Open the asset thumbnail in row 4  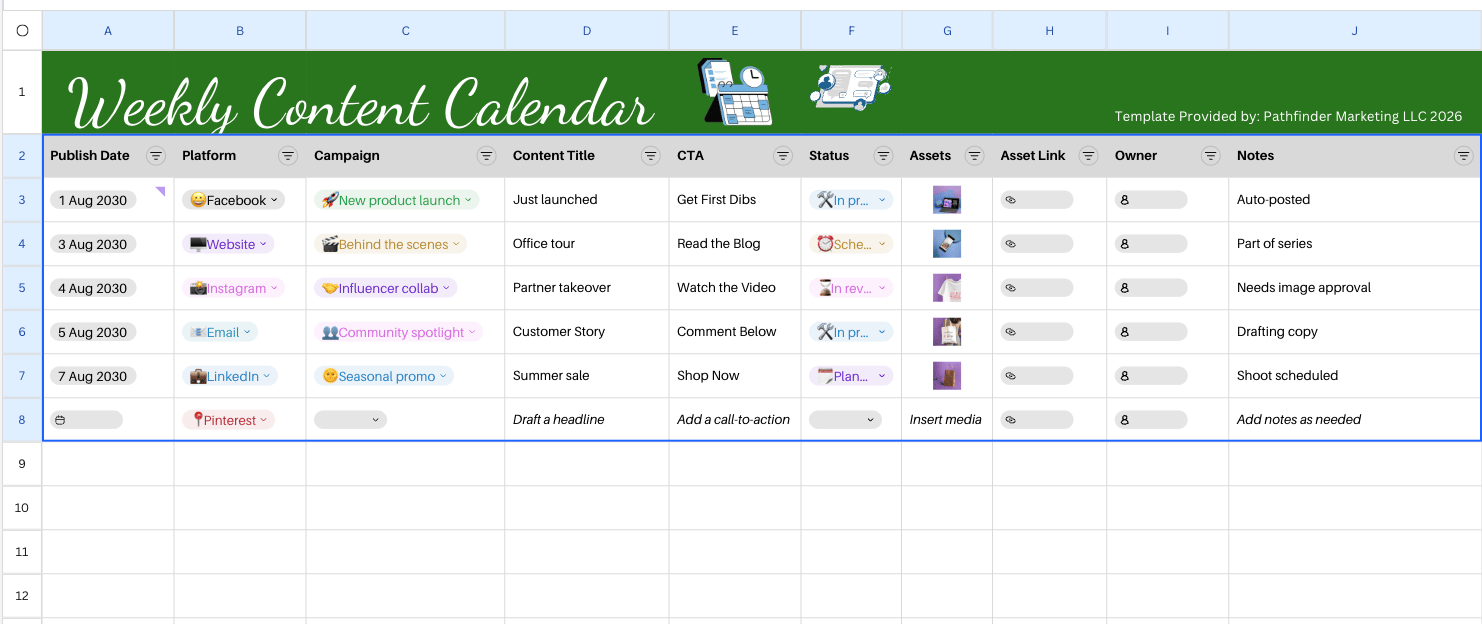click(x=947, y=244)
